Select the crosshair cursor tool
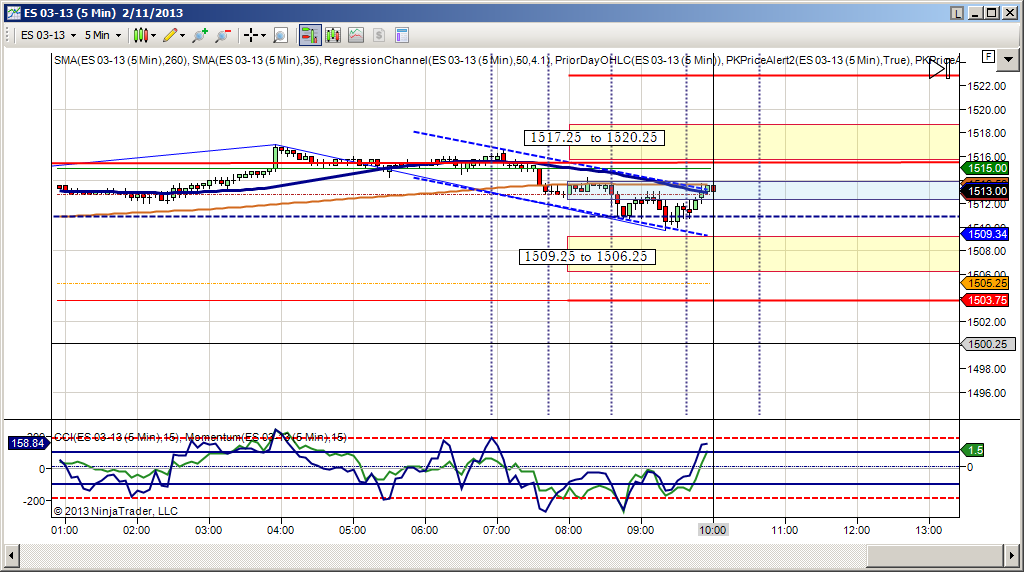 click(251, 35)
